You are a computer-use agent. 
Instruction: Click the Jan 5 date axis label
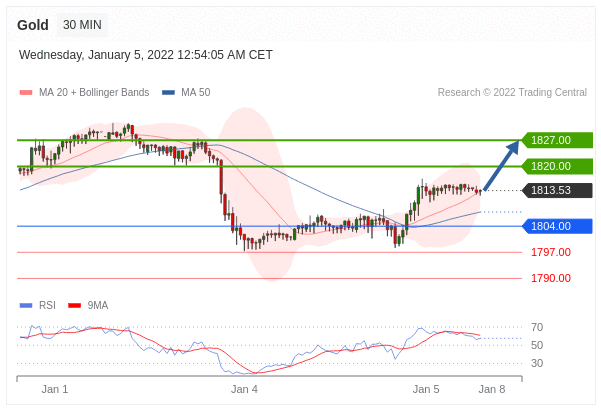coord(426,389)
